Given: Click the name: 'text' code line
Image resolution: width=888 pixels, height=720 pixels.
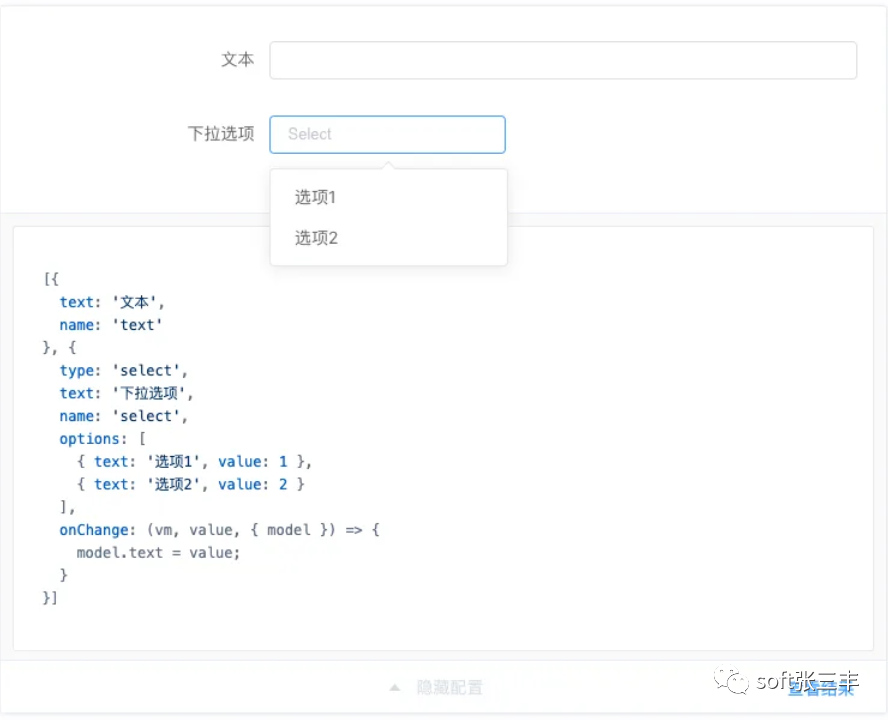Looking at the screenshot, I should pyautogui.click(x=110, y=325).
